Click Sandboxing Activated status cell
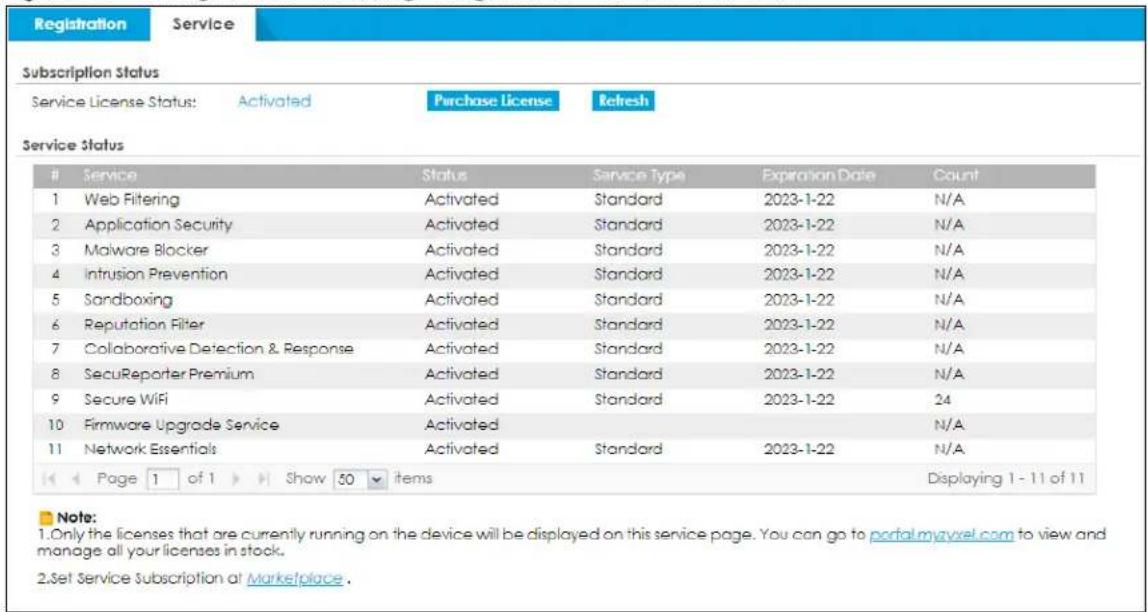The height and width of the screenshot is (612, 1148). pos(461,299)
